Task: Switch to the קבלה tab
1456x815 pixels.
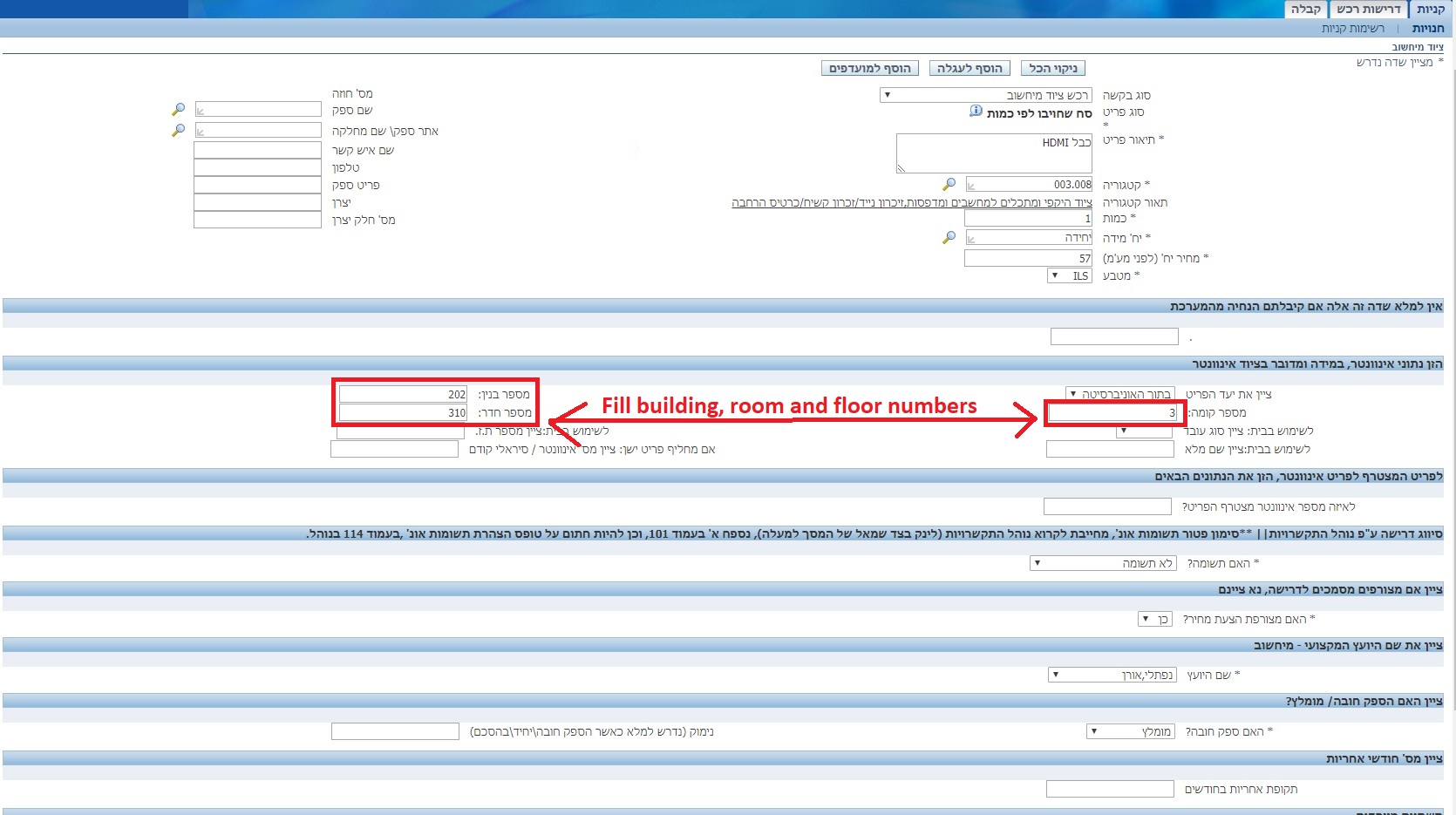Action: tap(1305, 9)
